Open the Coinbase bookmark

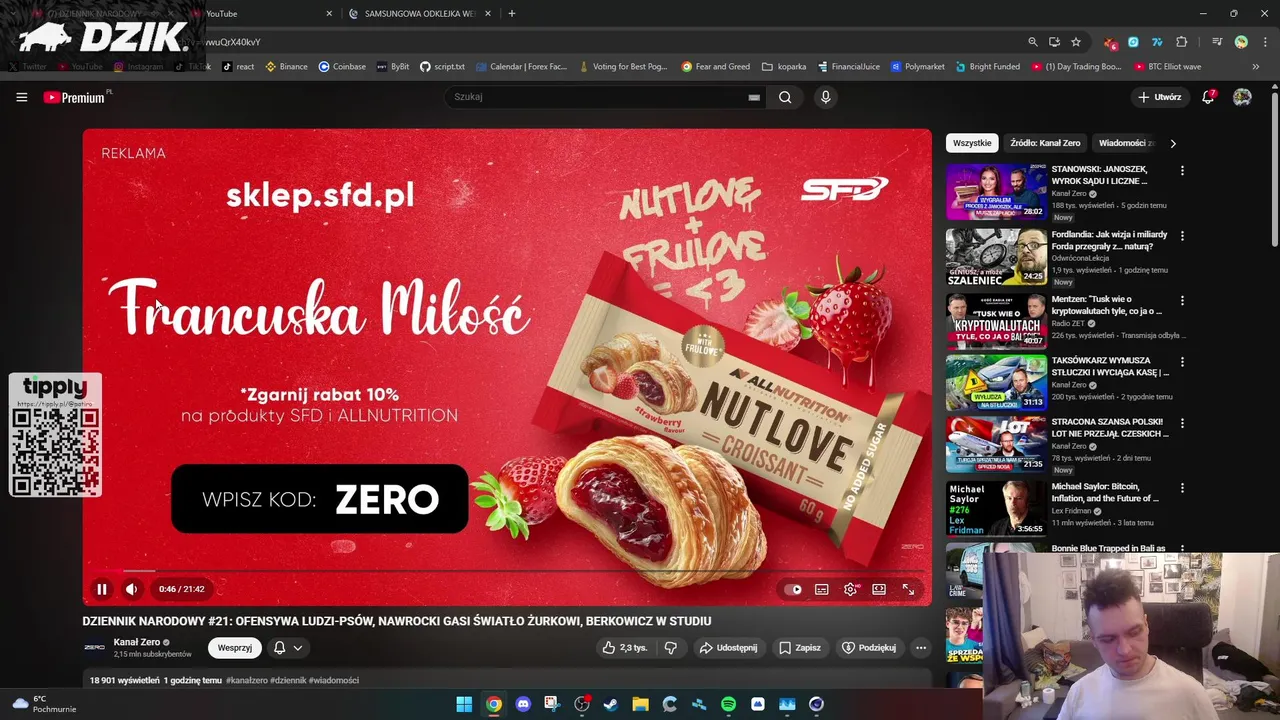[x=342, y=67]
